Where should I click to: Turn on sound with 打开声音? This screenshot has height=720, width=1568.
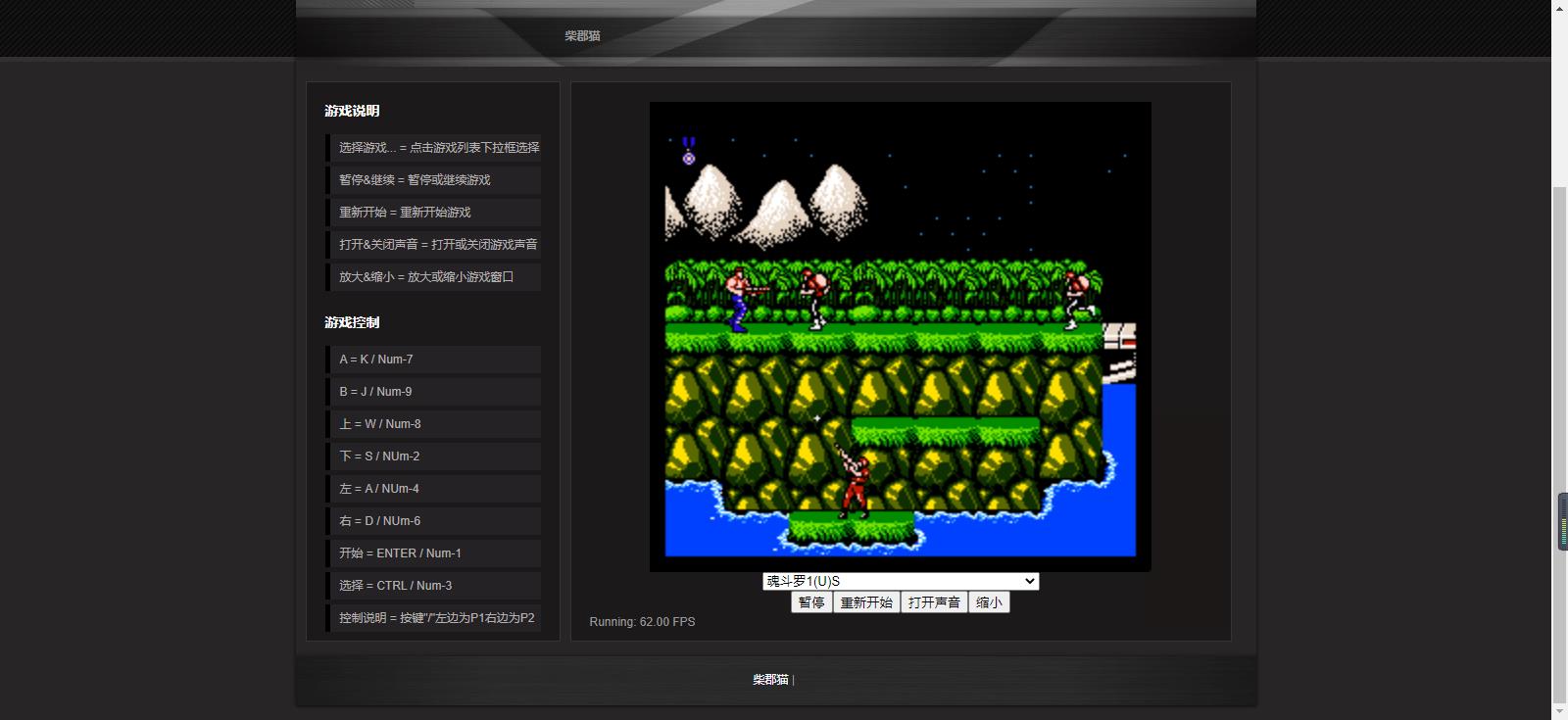click(x=934, y=602)
